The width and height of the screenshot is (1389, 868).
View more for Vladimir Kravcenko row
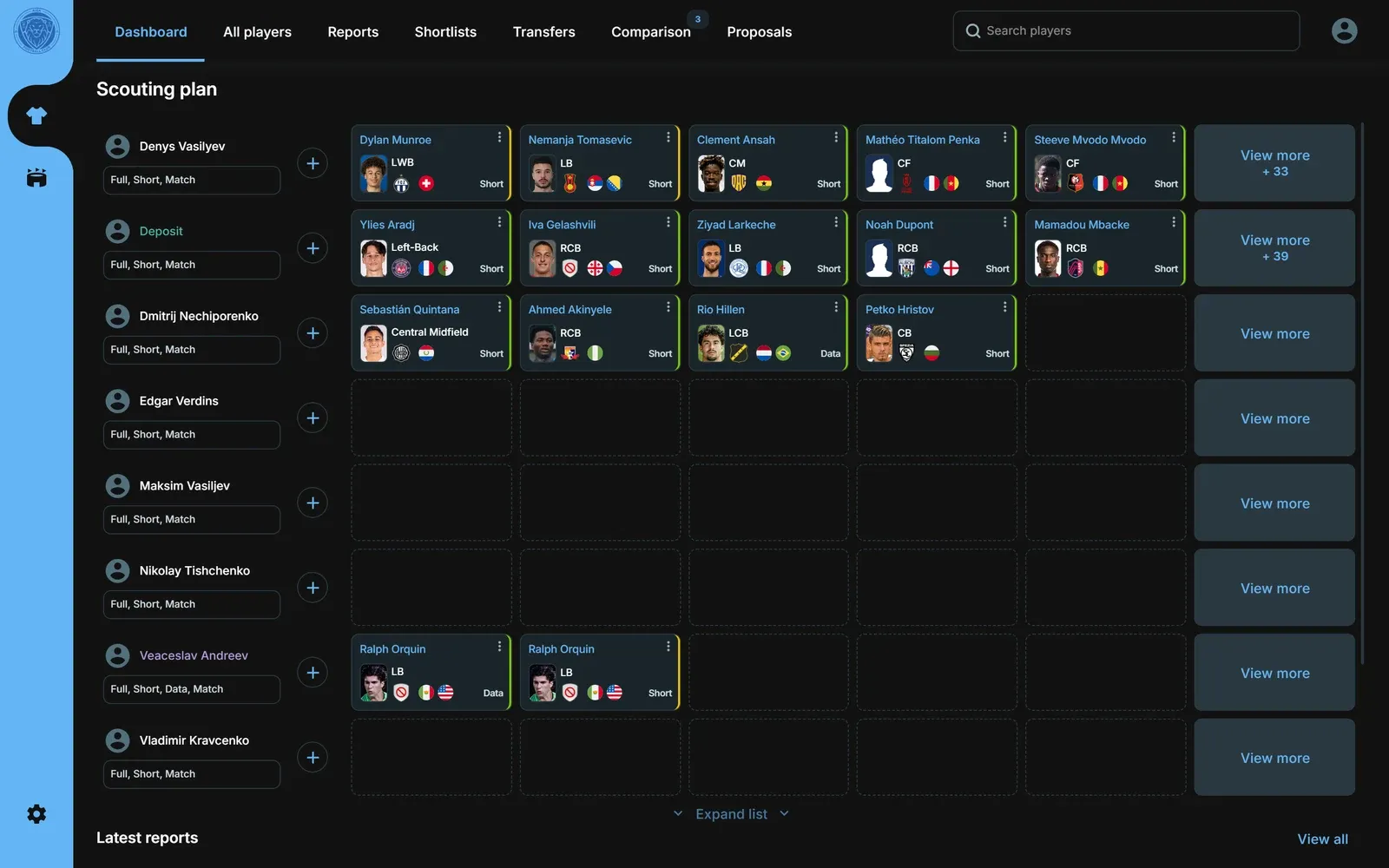[x=1274, y=757]
